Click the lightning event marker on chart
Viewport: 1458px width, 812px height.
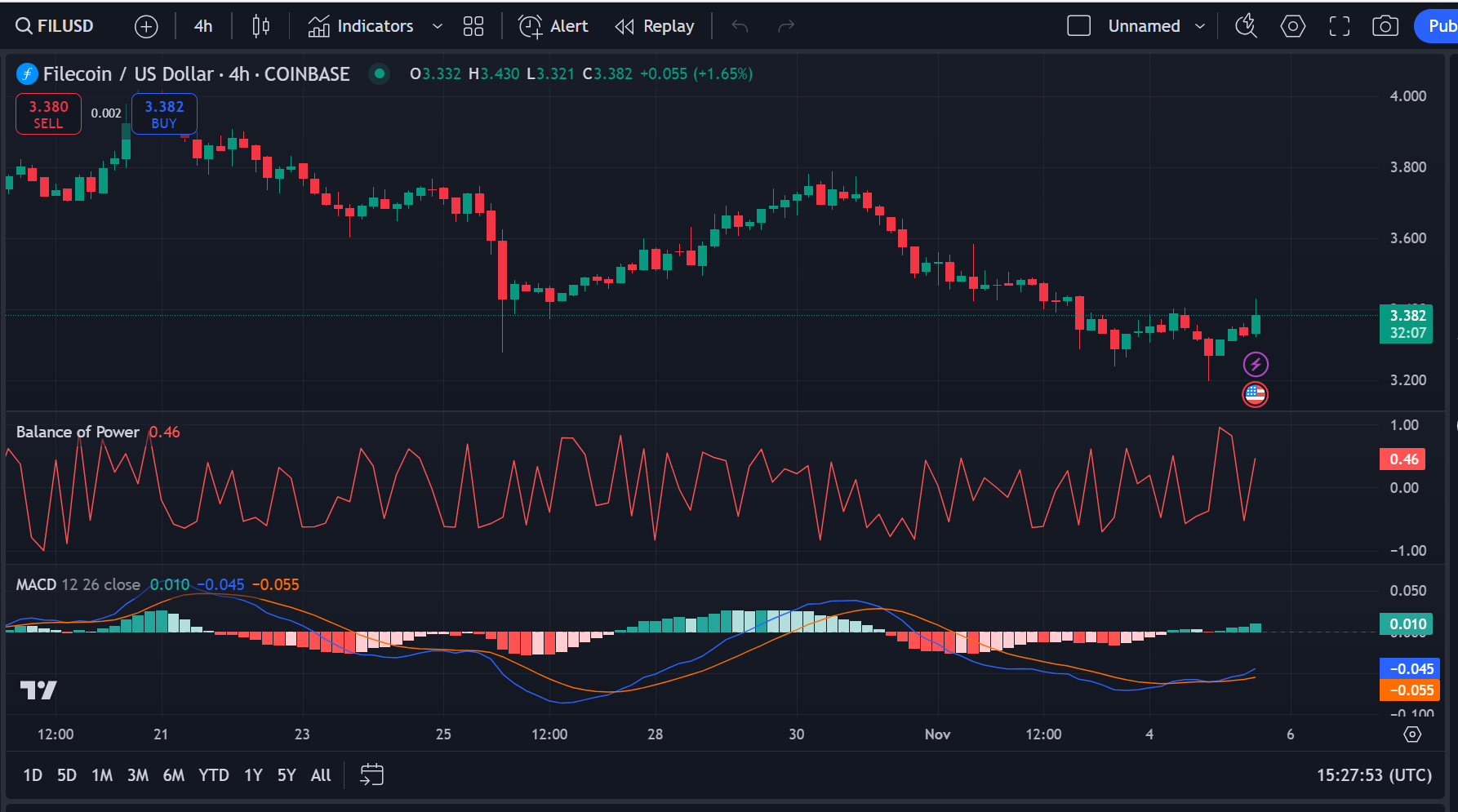[x=1256, y=364]
